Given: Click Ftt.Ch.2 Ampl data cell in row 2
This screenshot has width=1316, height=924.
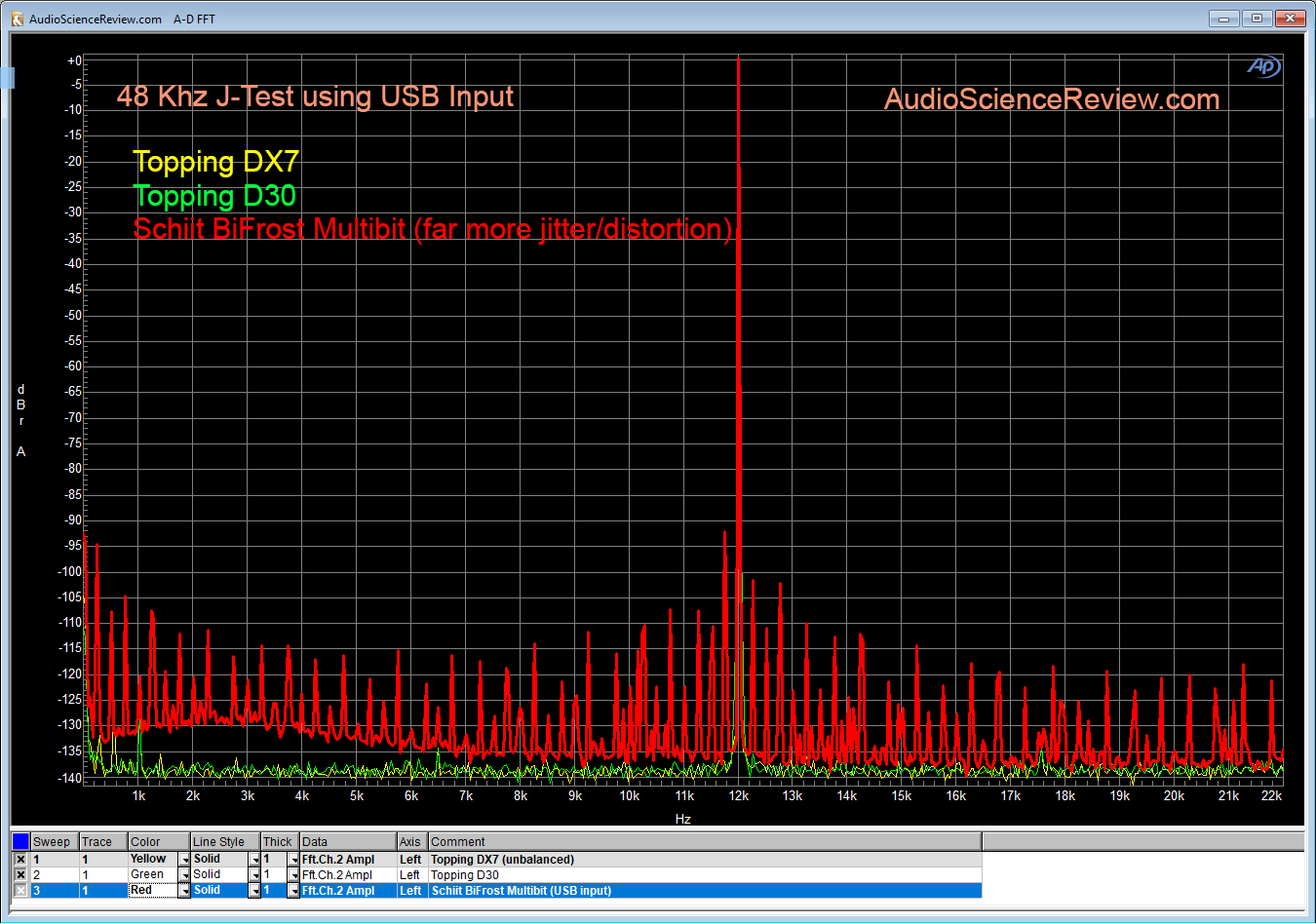Looking at the screenshot, I should [348, 875].
